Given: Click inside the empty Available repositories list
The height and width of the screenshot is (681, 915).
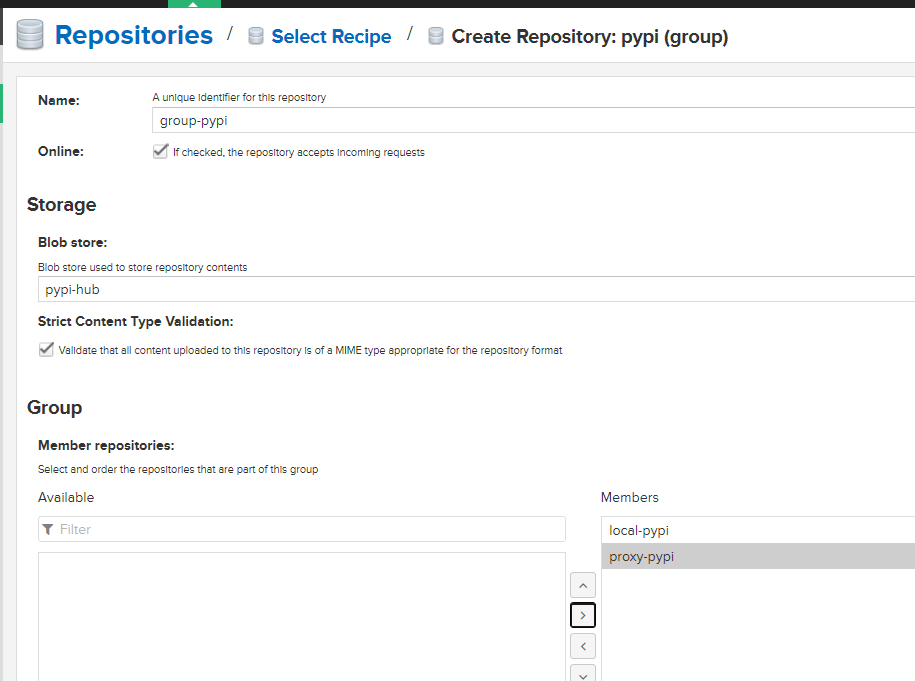Looking at the screenshot, I should tap(301, 615).
